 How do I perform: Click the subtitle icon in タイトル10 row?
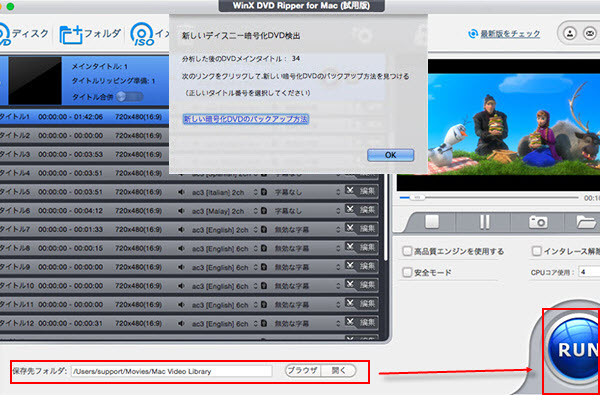point(264,286)
